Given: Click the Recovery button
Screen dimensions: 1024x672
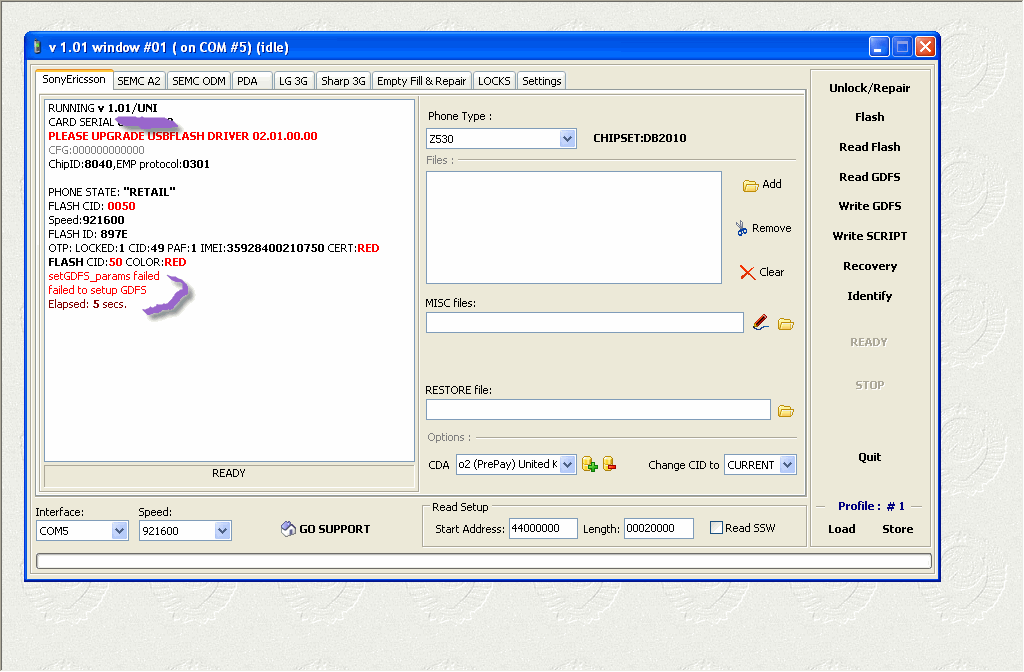Looking at the screenshot, I should click(x=869, y=266).
